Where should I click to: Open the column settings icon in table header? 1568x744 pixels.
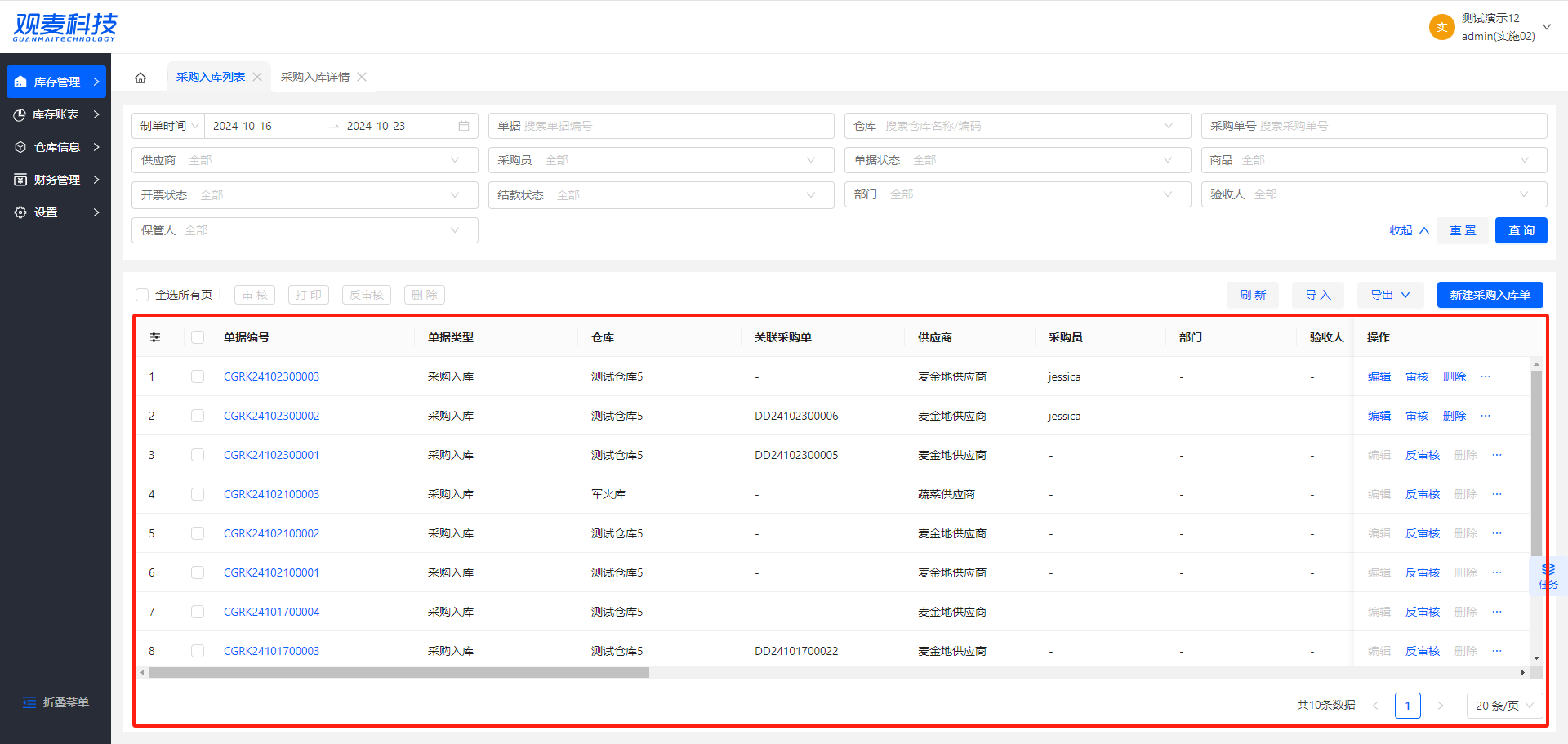click(x=155, y=337)
